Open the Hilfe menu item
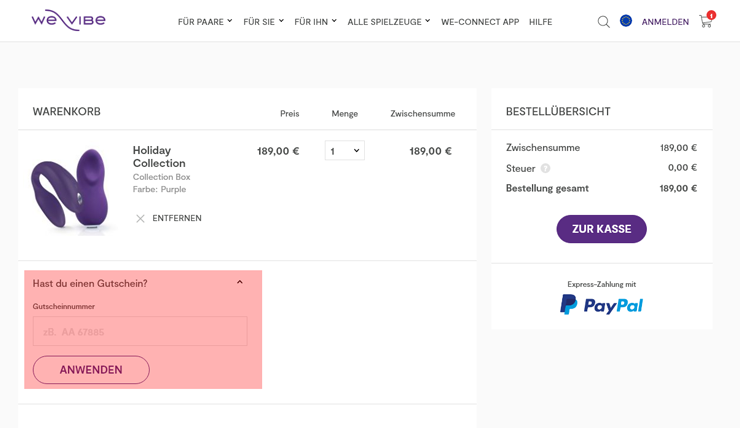Image resolution: width=740 pixels, height=428 pixels. tap(540, 22)
